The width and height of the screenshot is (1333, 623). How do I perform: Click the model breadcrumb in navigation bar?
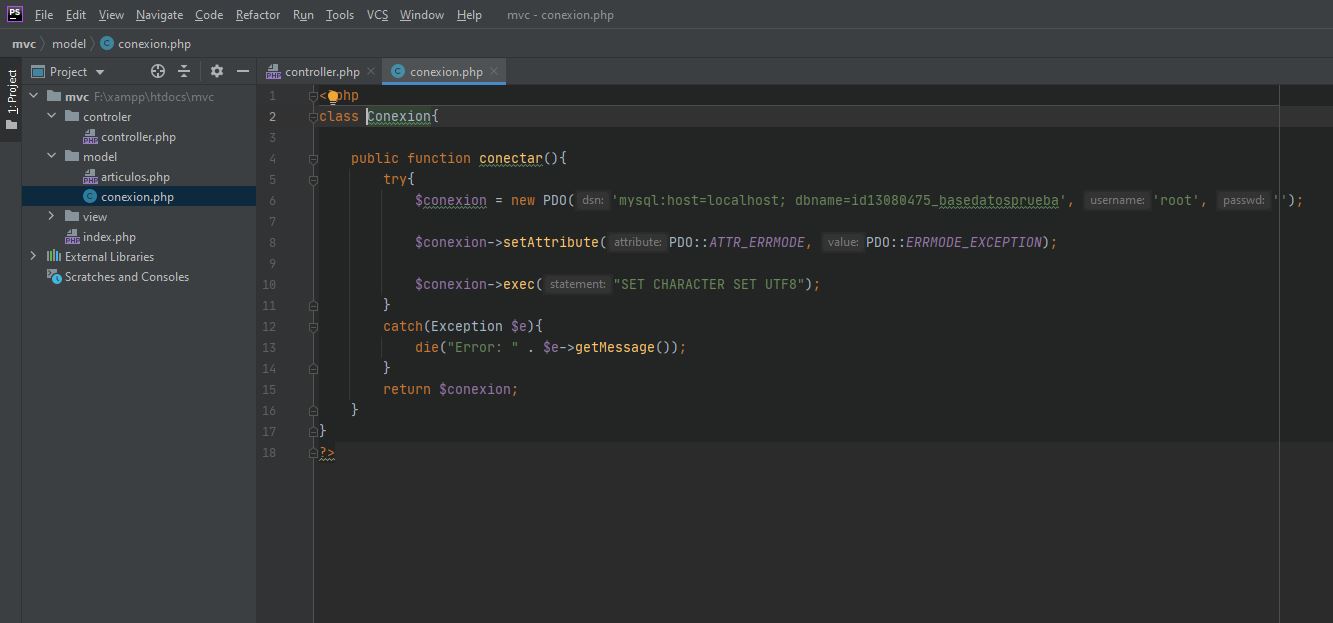point(69,44)
